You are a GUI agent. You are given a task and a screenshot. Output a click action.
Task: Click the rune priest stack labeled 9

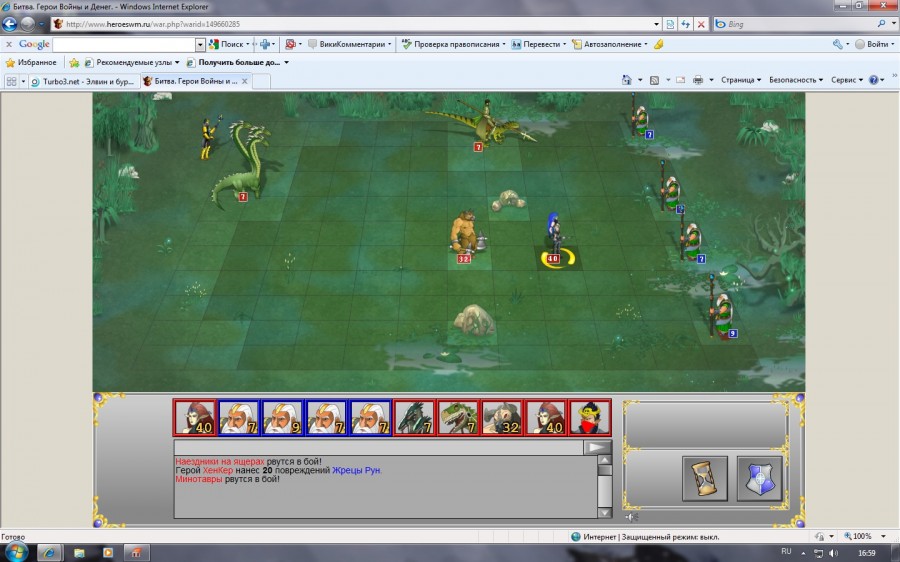point(723,307)
